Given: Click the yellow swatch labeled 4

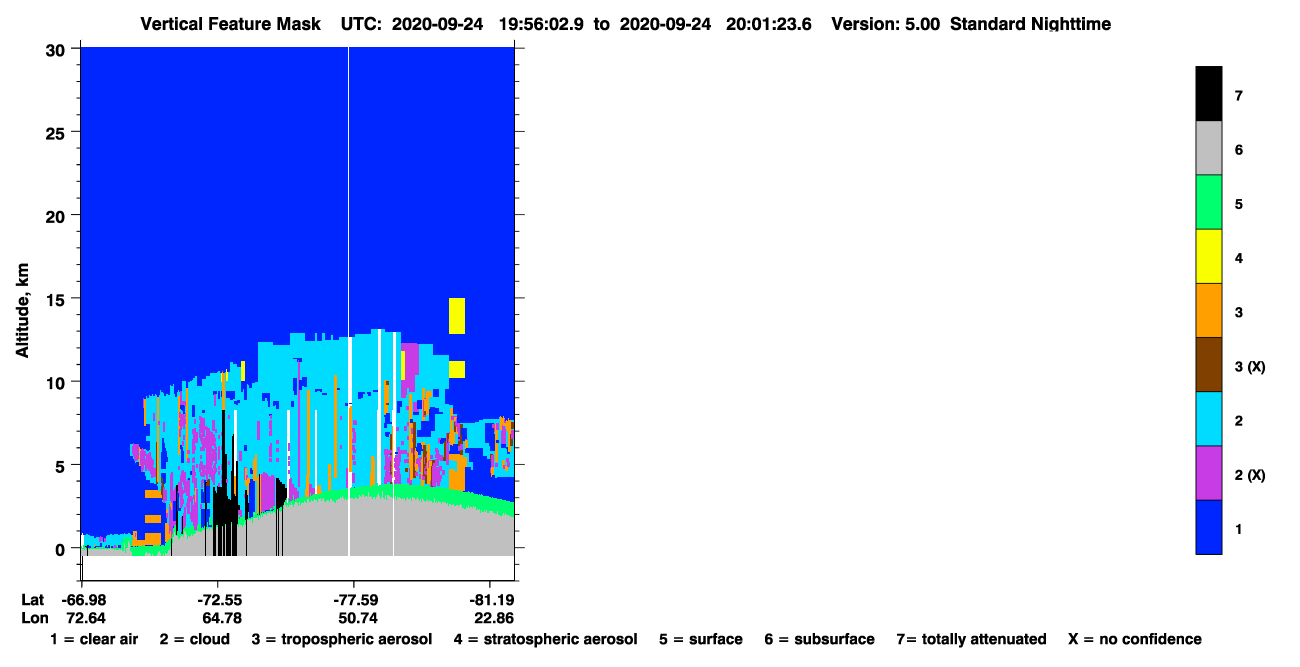Looking at the screenshot, I should [1208, 256].
